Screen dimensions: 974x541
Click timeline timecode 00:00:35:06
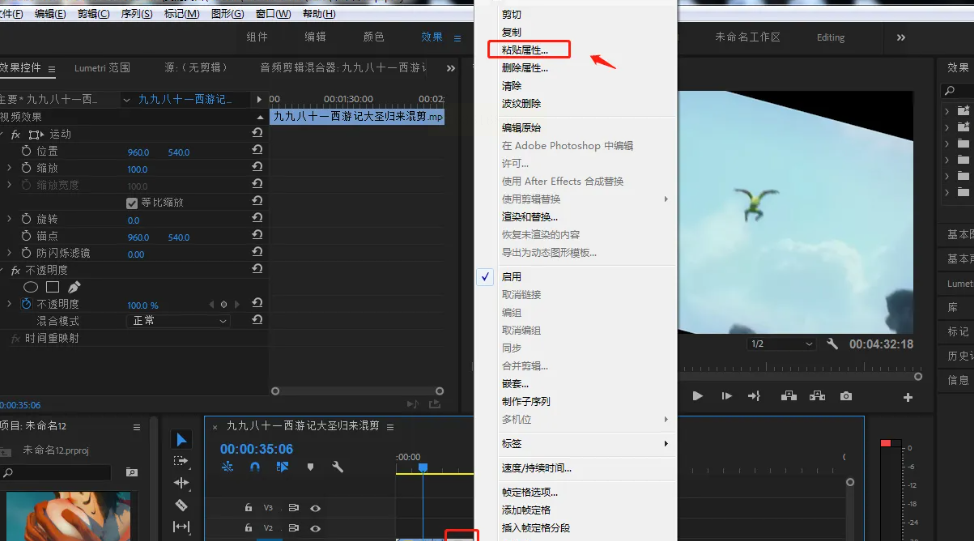257,449
